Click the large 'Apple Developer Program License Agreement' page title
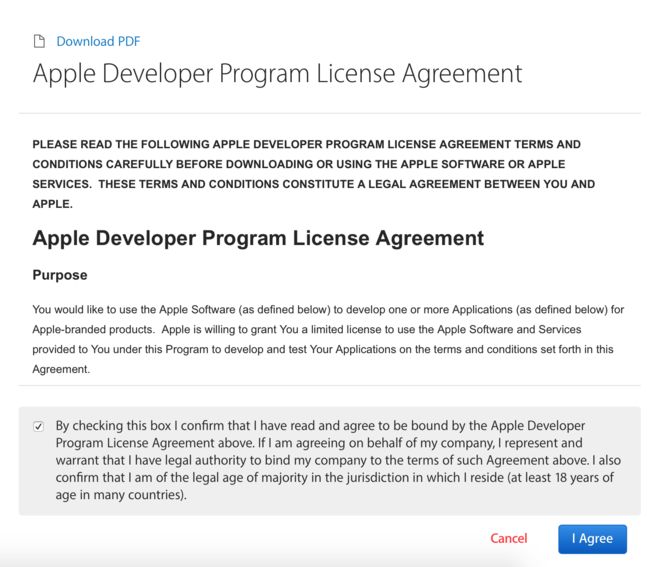650x567 pixels. tap(277, 74)
